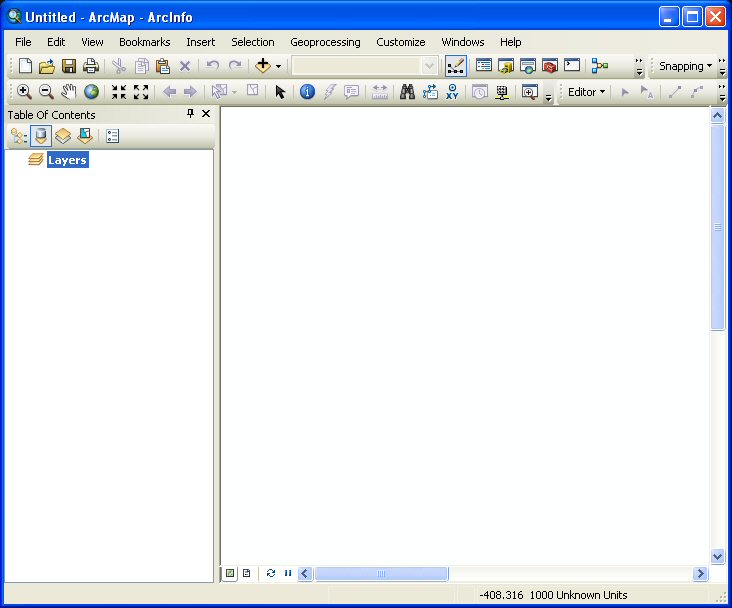Viewport: 732px width, 608px height.
Task: Switch to Data View at map bottom
Action: tap(230, 573)
